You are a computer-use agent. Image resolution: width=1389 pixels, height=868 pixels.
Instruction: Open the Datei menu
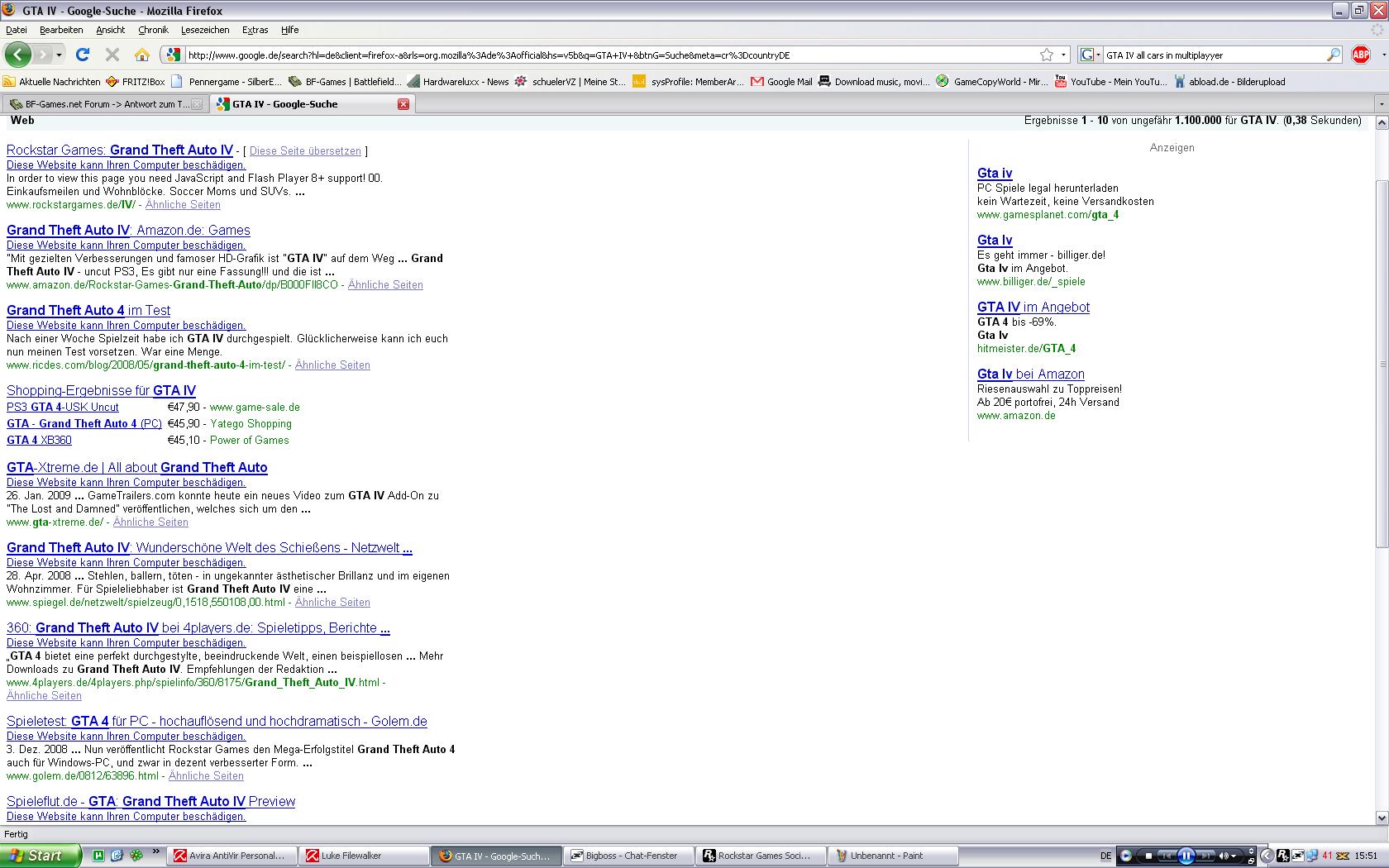(17, 30)
